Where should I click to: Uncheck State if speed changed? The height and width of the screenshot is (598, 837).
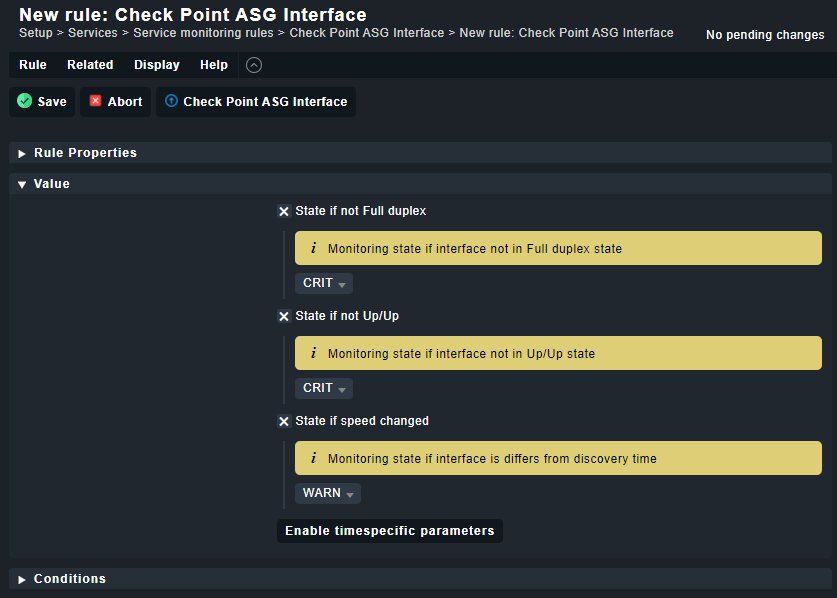(x=284, y=422)
